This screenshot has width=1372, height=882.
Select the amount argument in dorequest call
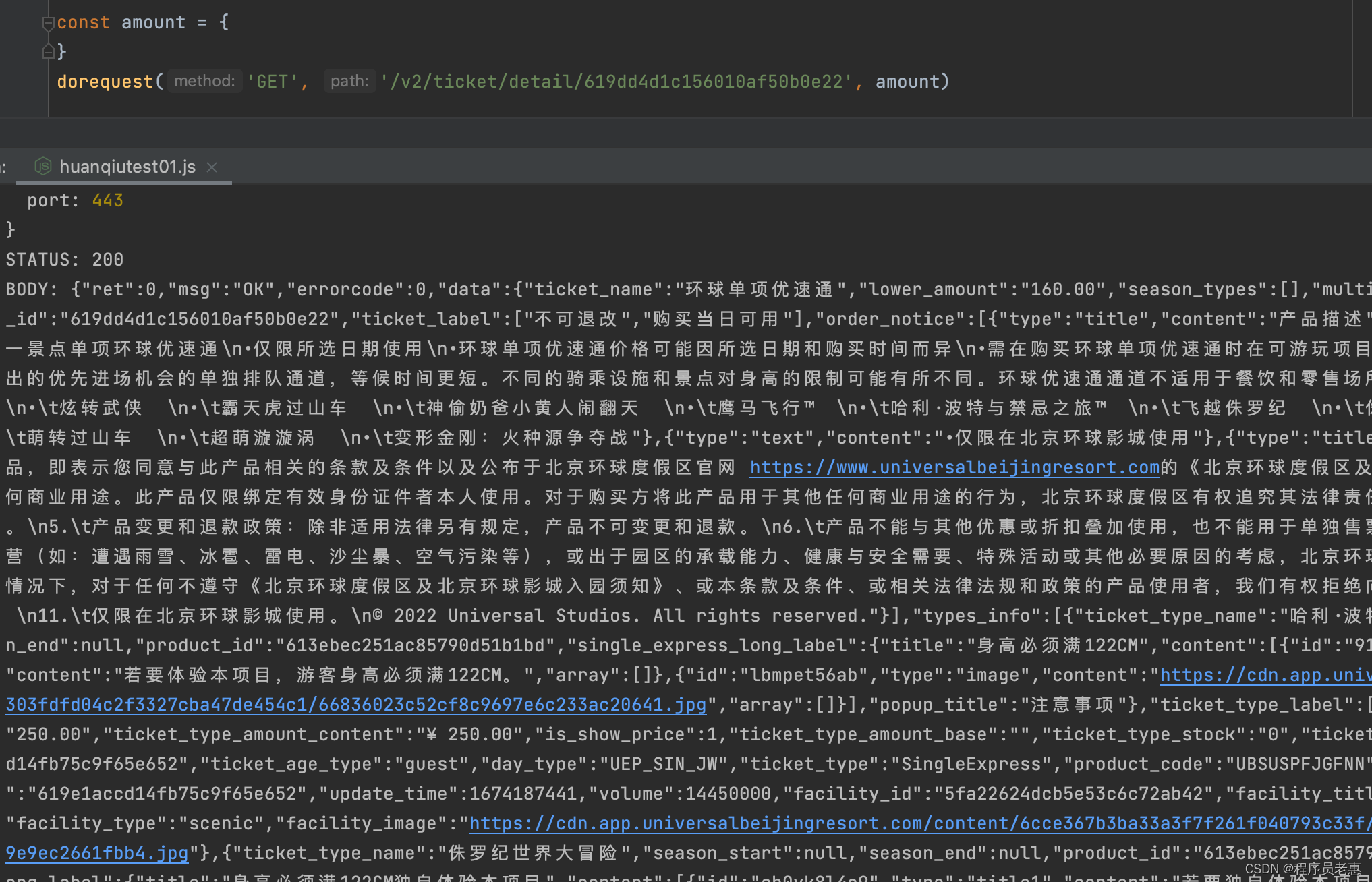(x=907, y=81)
